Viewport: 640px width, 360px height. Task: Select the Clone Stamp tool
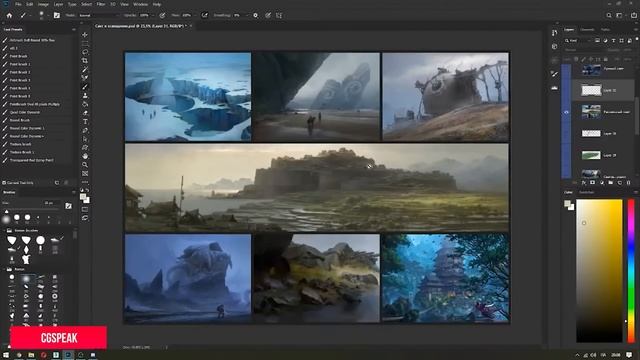[85, 95]
